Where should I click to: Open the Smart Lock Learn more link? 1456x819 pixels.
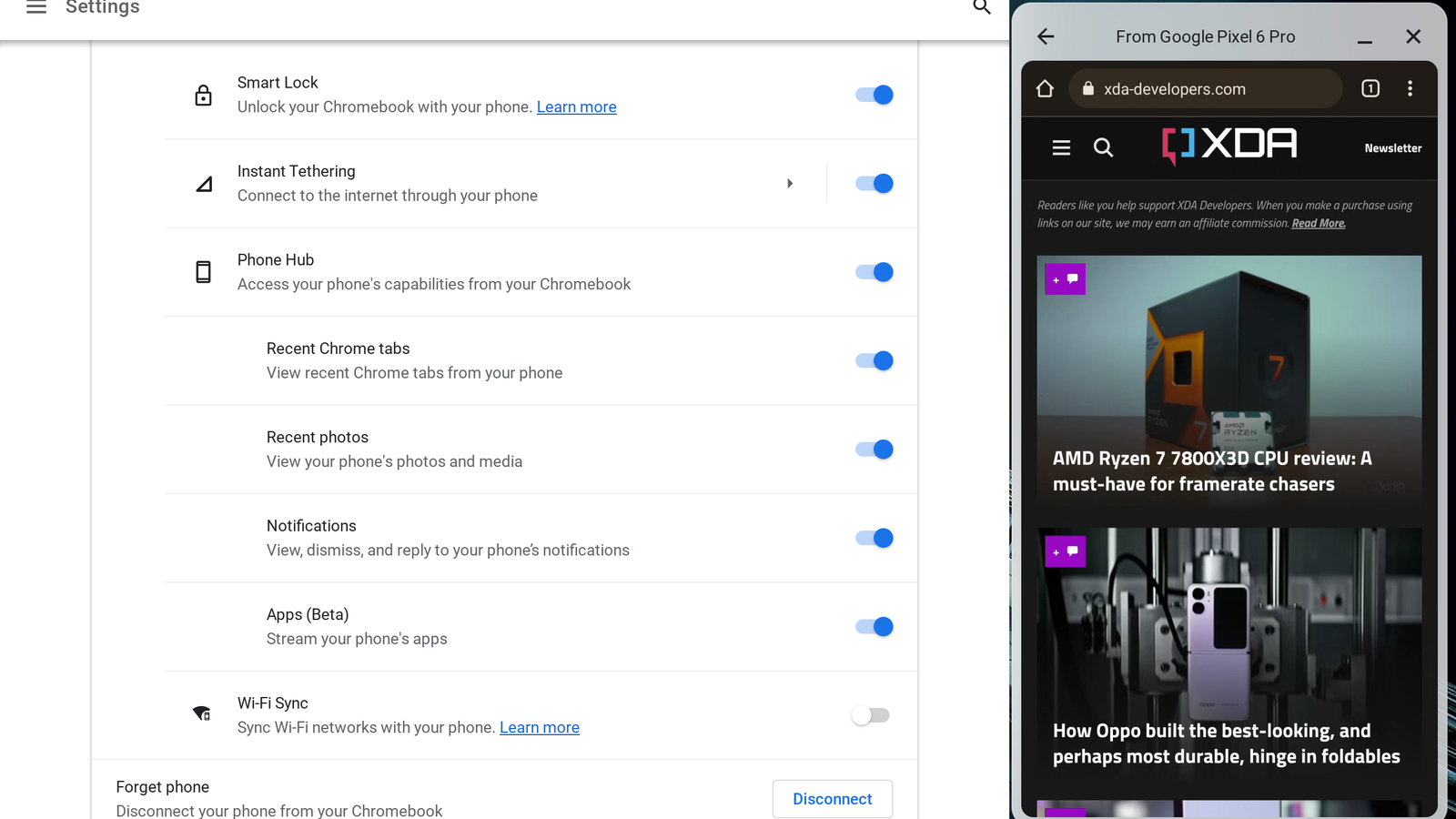point(576,106)
